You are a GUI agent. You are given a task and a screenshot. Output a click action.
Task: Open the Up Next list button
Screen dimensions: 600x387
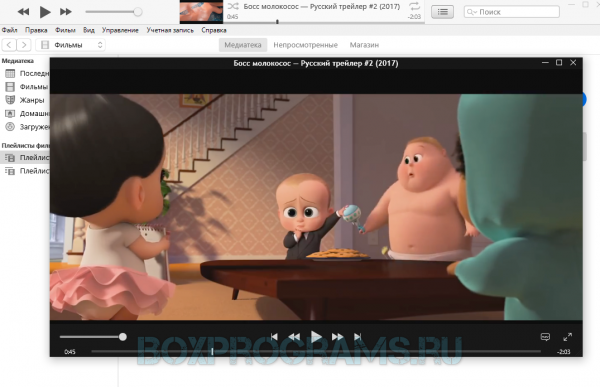click(442, 12)
